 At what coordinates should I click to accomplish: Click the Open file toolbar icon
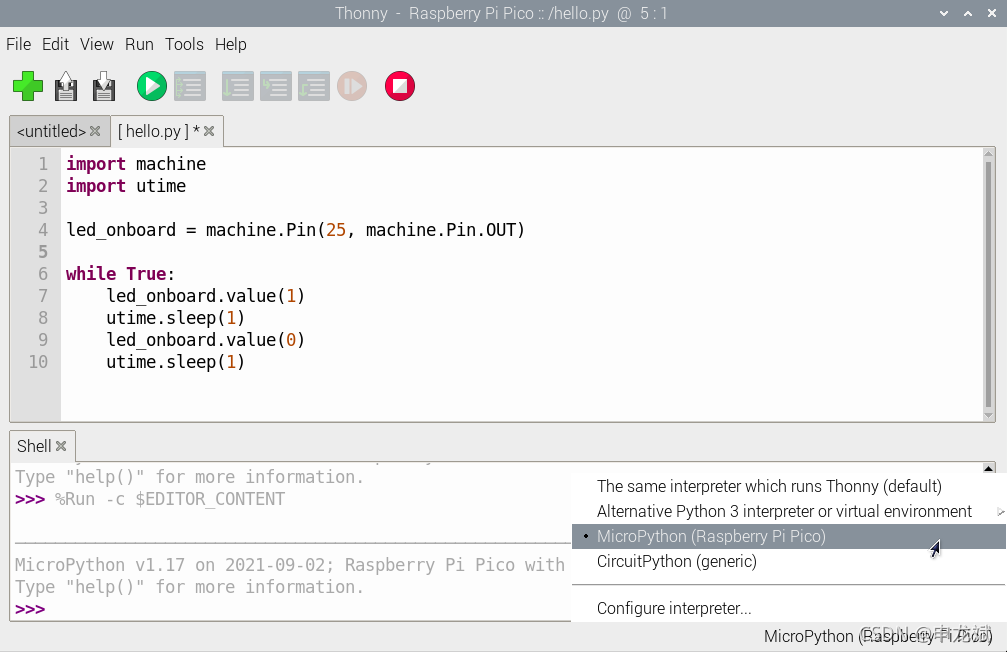66,86
